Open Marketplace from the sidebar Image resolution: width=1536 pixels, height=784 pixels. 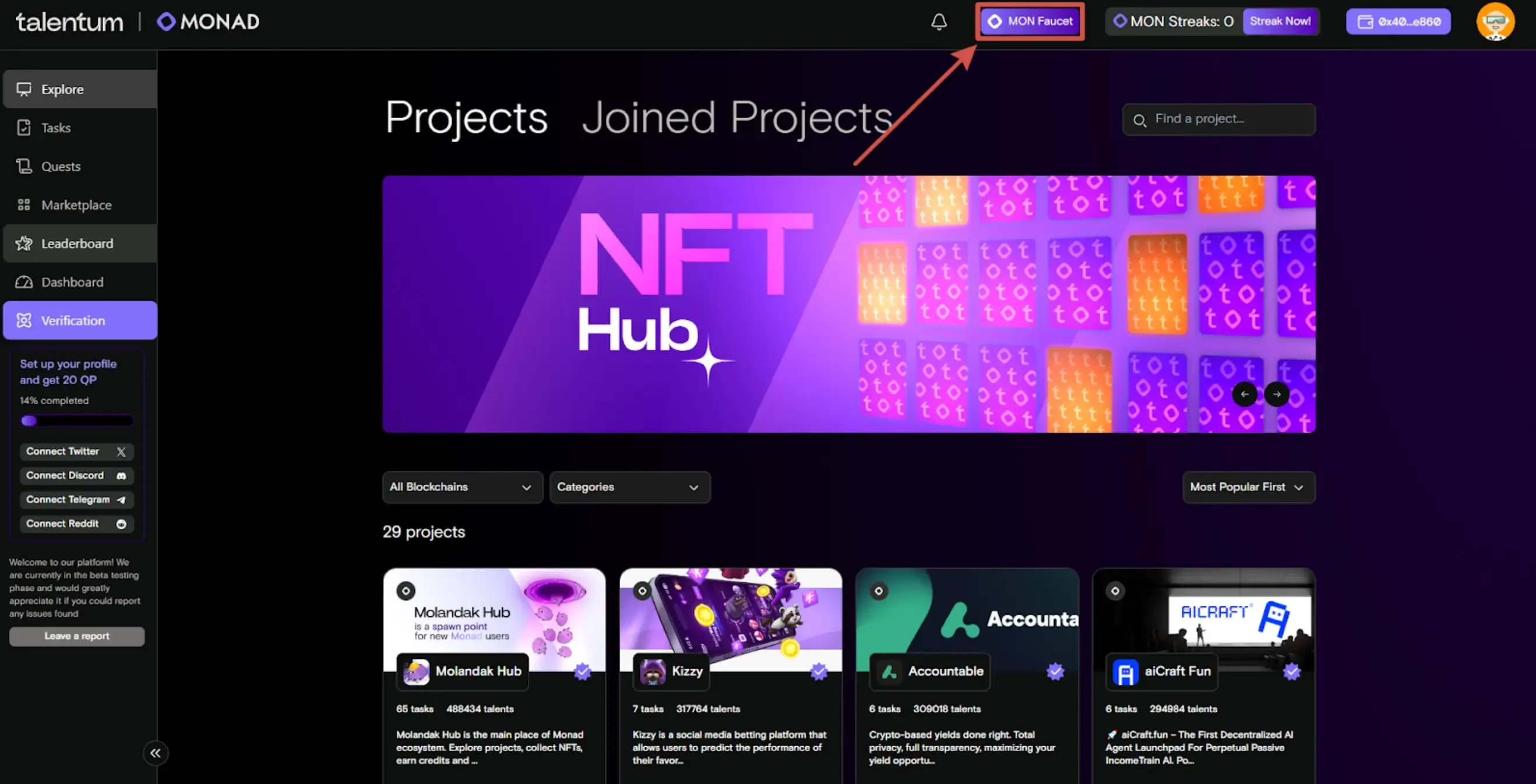coord(76,205)
